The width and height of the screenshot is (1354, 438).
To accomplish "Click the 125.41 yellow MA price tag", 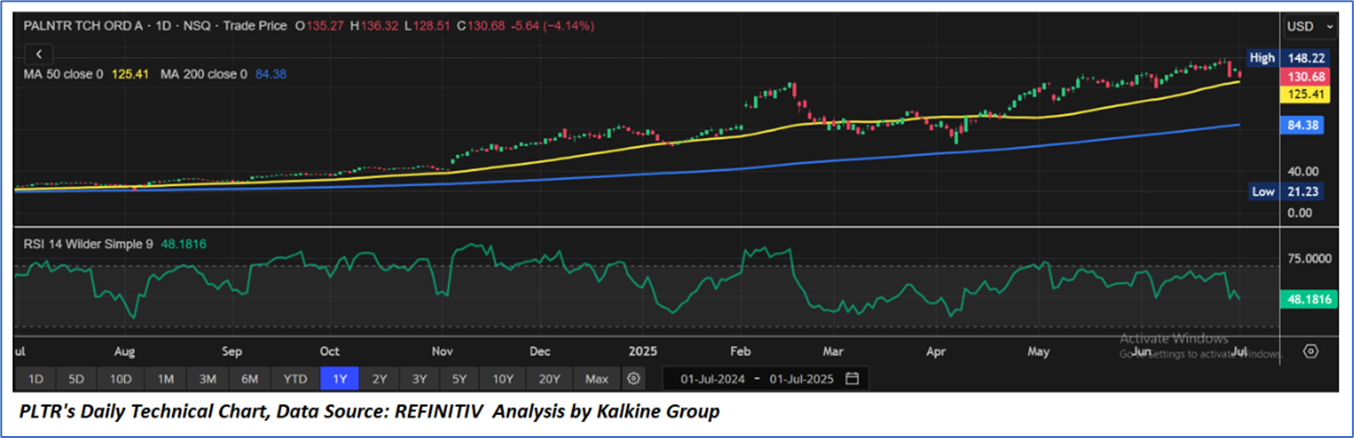I will click(x=1306, y=94).
